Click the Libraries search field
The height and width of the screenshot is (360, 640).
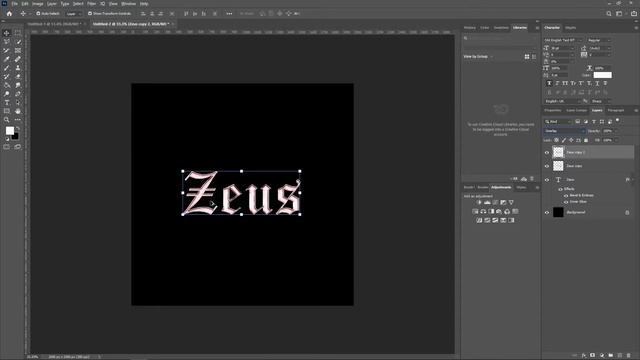[x=500, y=38]
